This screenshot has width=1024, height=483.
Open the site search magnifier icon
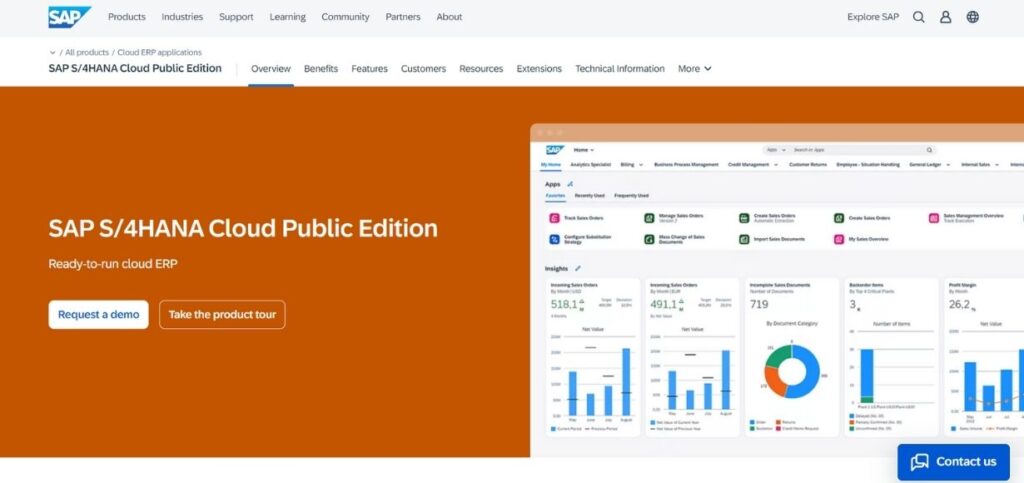tap(918, 17)
